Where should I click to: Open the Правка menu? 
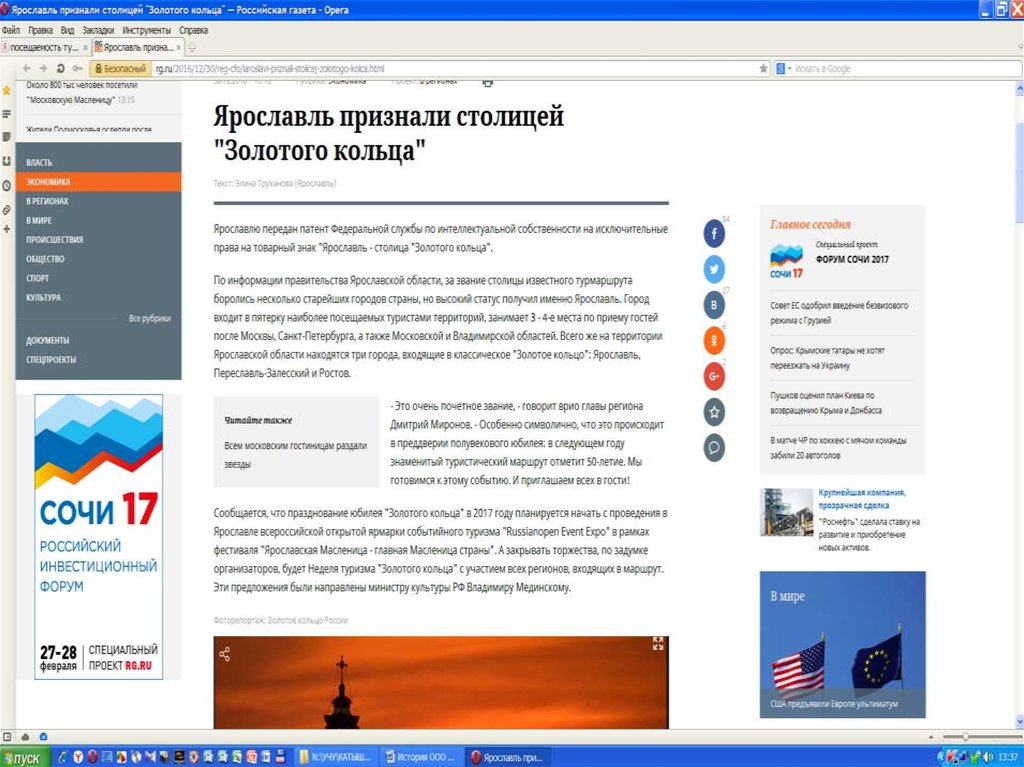(x=40, y=30)
